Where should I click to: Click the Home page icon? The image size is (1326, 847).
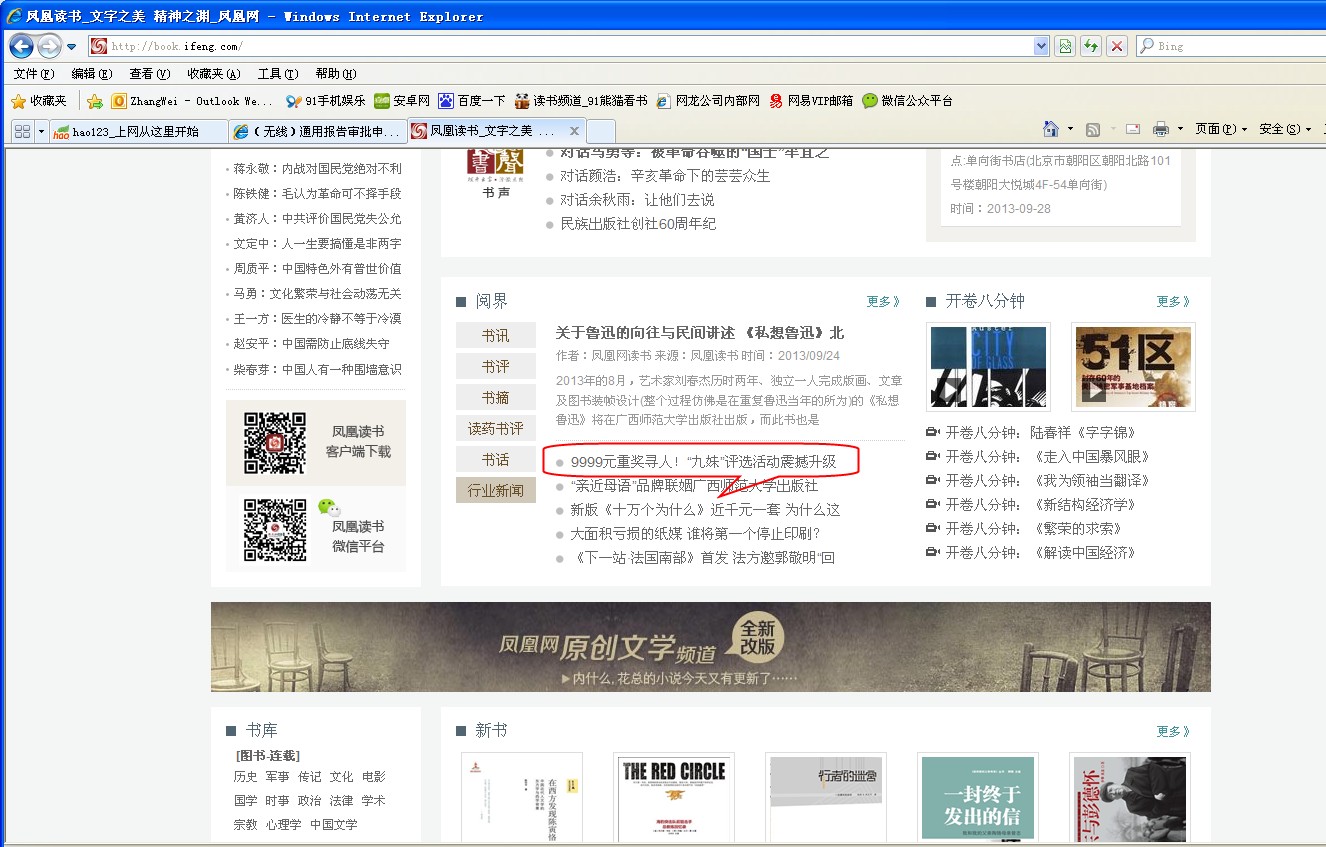(x=1050, y=129)
